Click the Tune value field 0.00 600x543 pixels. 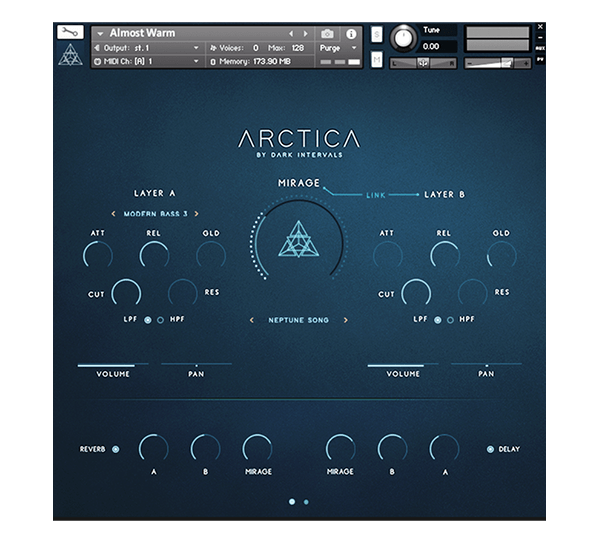439,46
